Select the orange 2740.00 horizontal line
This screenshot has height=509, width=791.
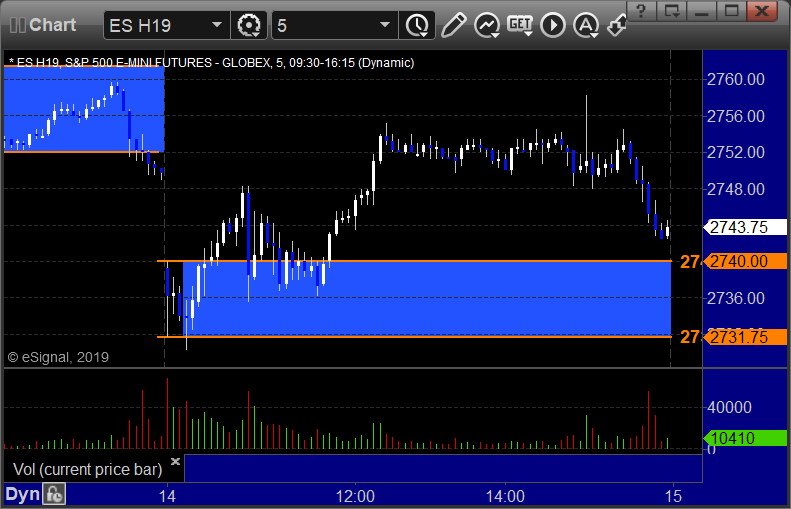click(x=414, y=261)
